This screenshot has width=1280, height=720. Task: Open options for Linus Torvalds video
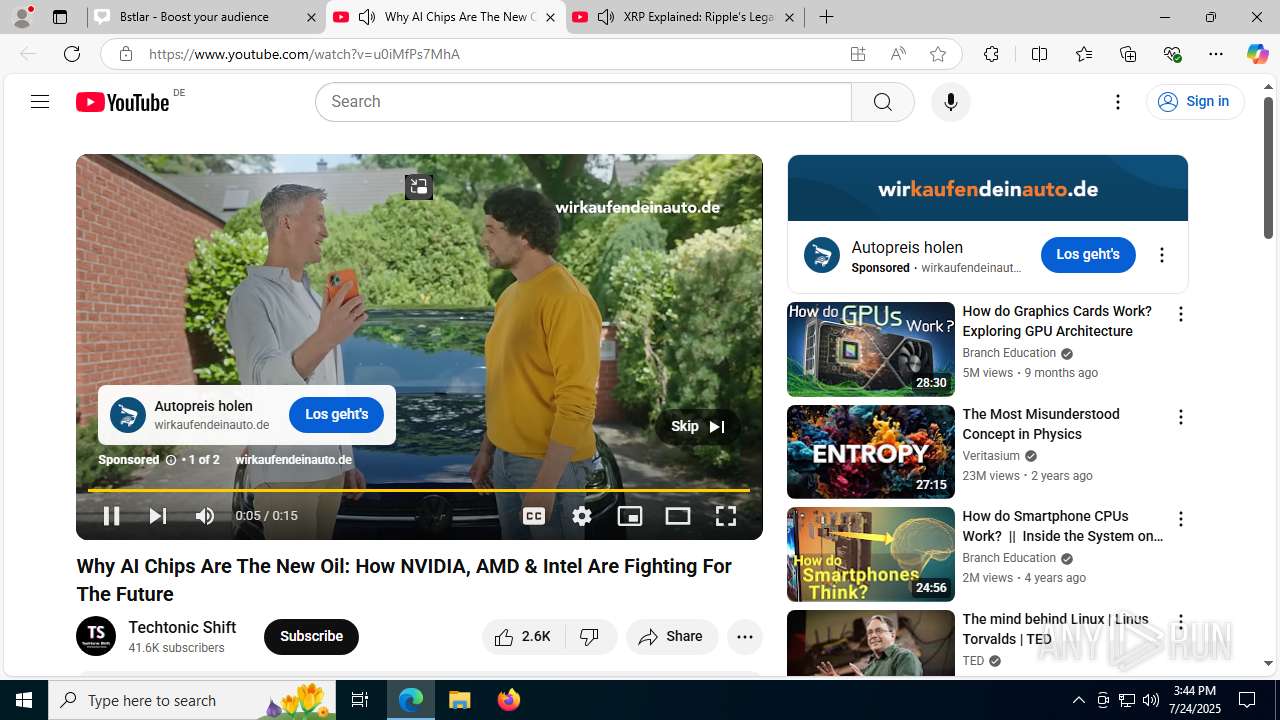pyautogui.click(x=1181, y=622)
